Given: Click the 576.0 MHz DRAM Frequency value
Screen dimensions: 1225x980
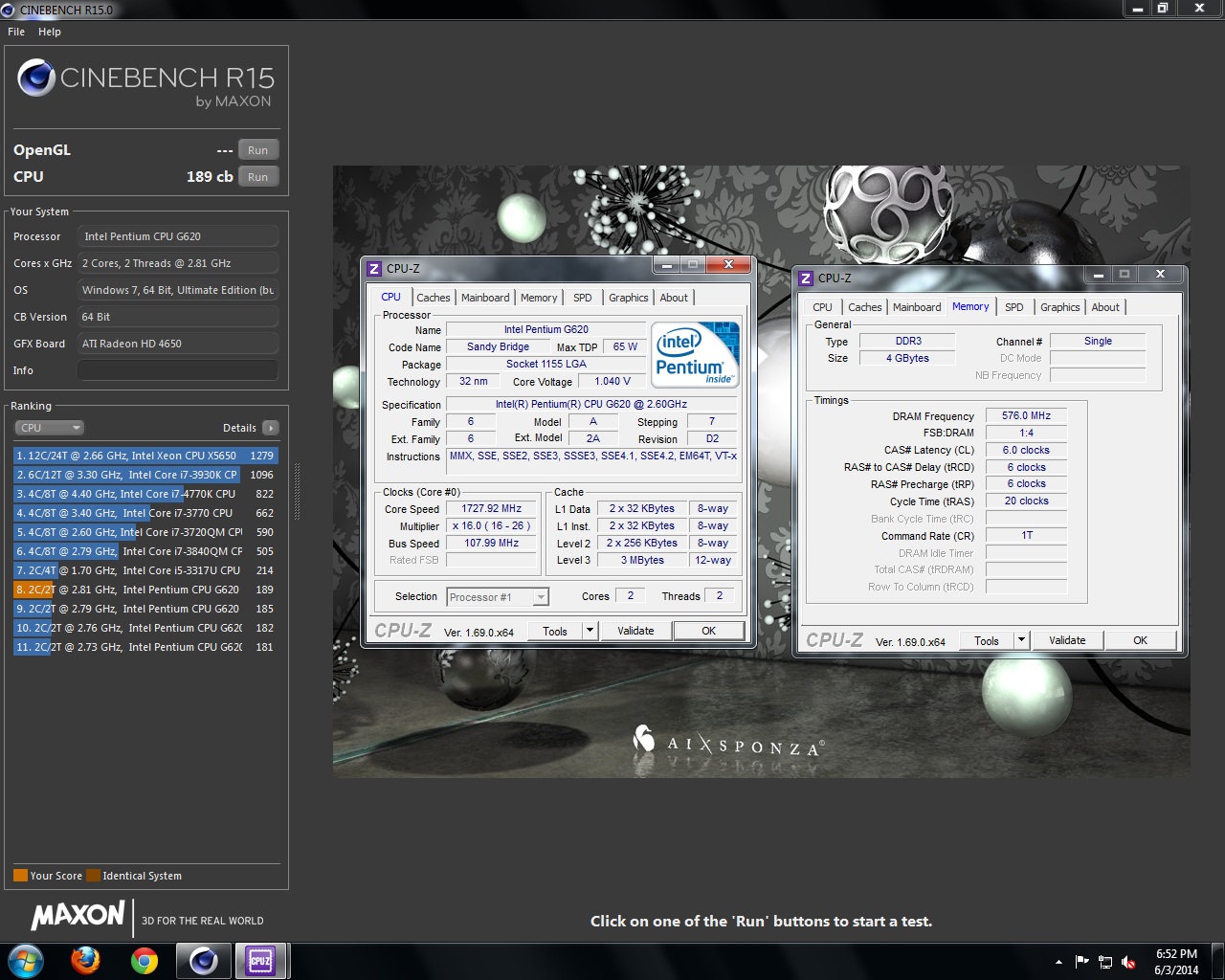Looking at the screenshot, I should (1026, 416).
